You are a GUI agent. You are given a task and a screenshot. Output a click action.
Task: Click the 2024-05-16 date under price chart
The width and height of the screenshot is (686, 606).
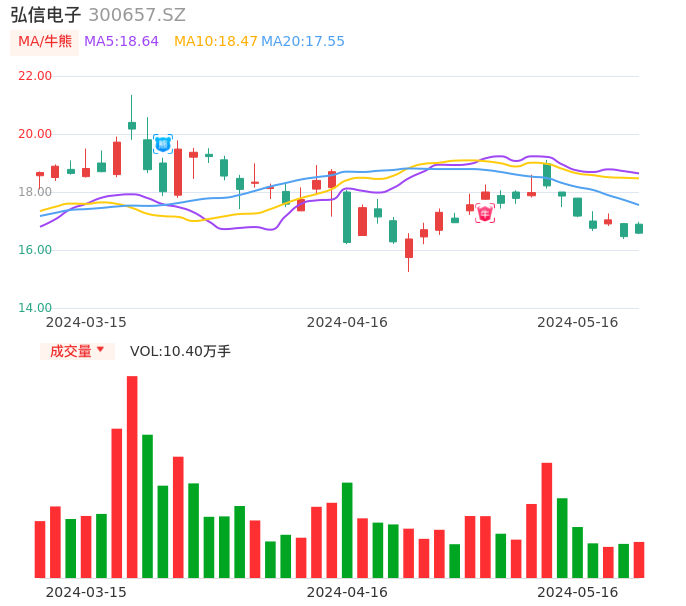[x=578, y=322]
